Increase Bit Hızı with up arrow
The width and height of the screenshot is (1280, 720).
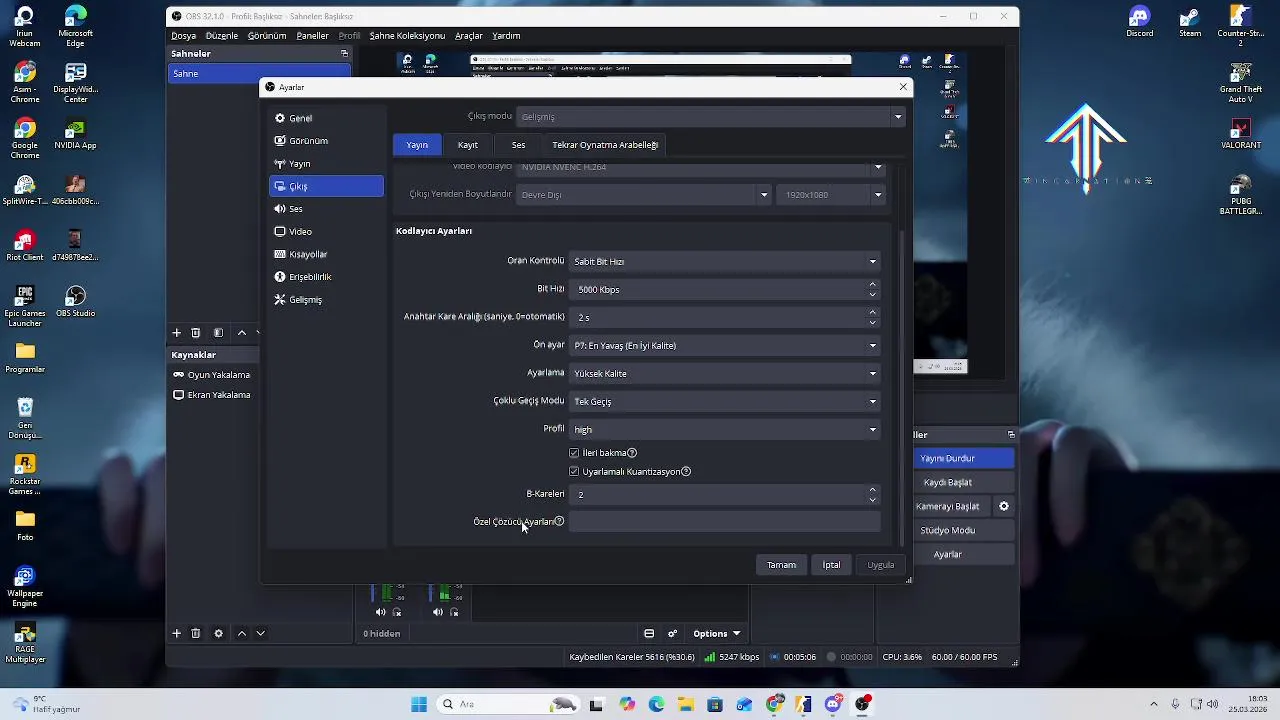point(872,285)
